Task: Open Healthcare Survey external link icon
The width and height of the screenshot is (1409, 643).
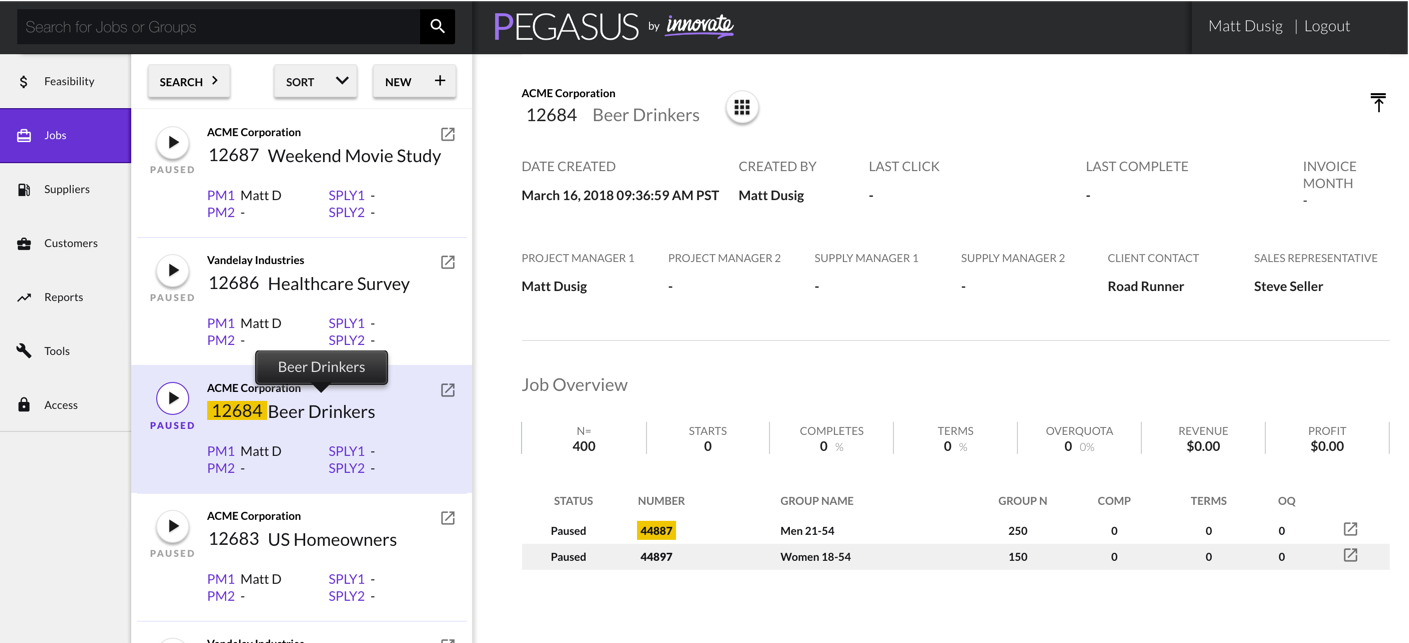Action: click(x=448, y=262)
